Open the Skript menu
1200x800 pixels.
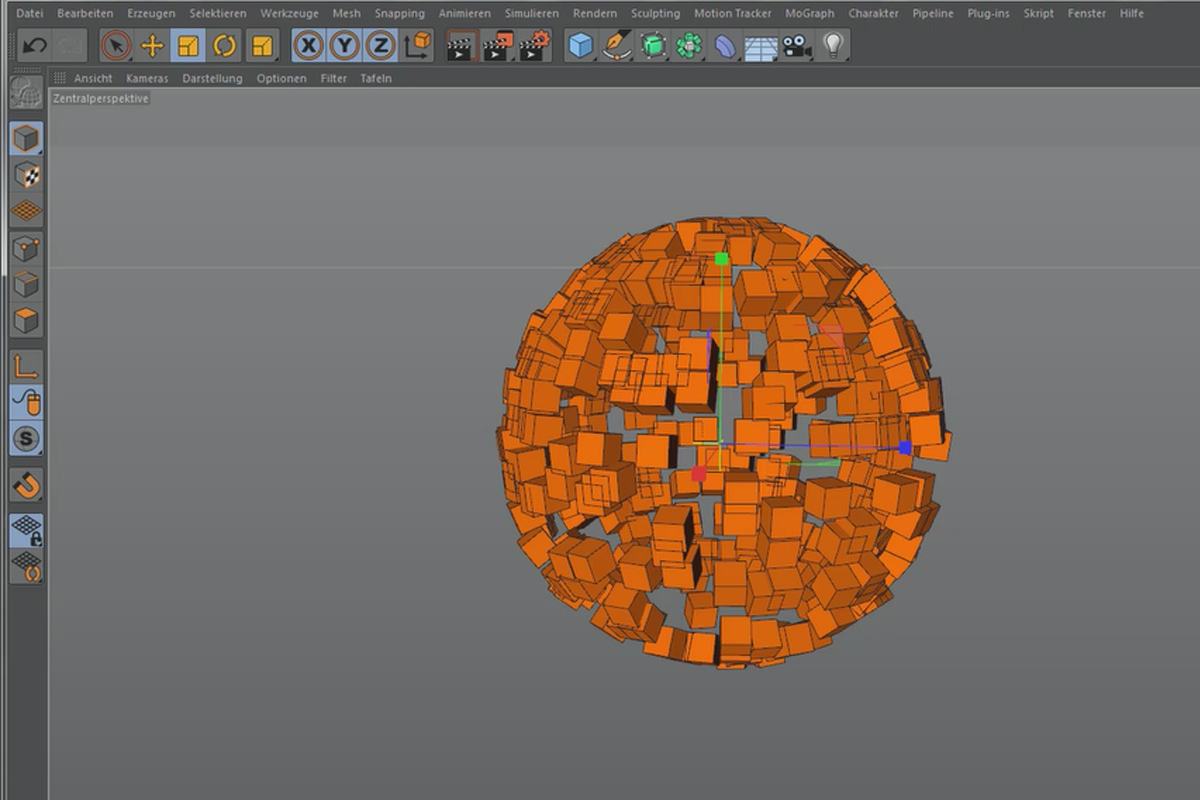pyautogui.click(x=1039, y=13)
